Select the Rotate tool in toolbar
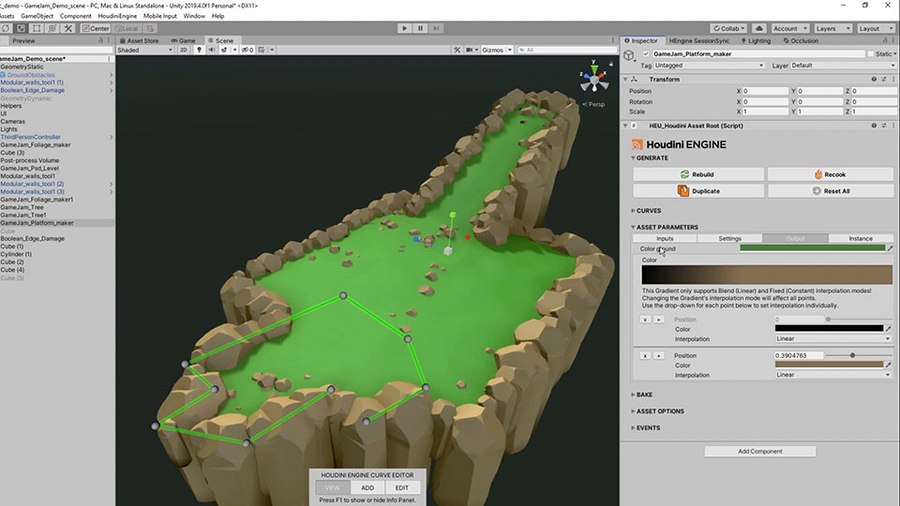The height and width of the screenshot is (506, 900). (5, 28)
